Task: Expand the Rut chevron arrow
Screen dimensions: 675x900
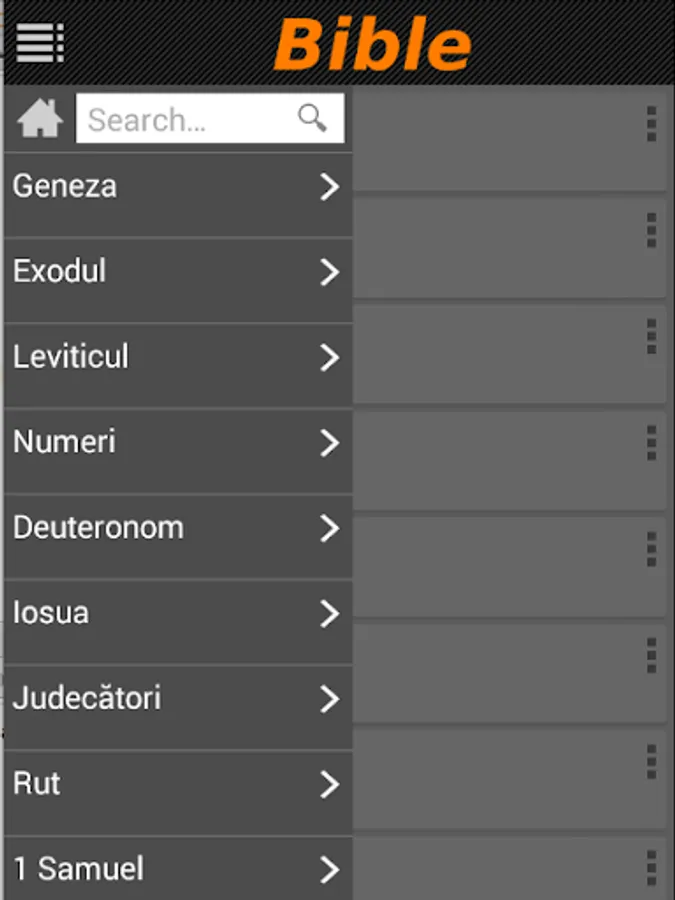Action: [329, 785]
